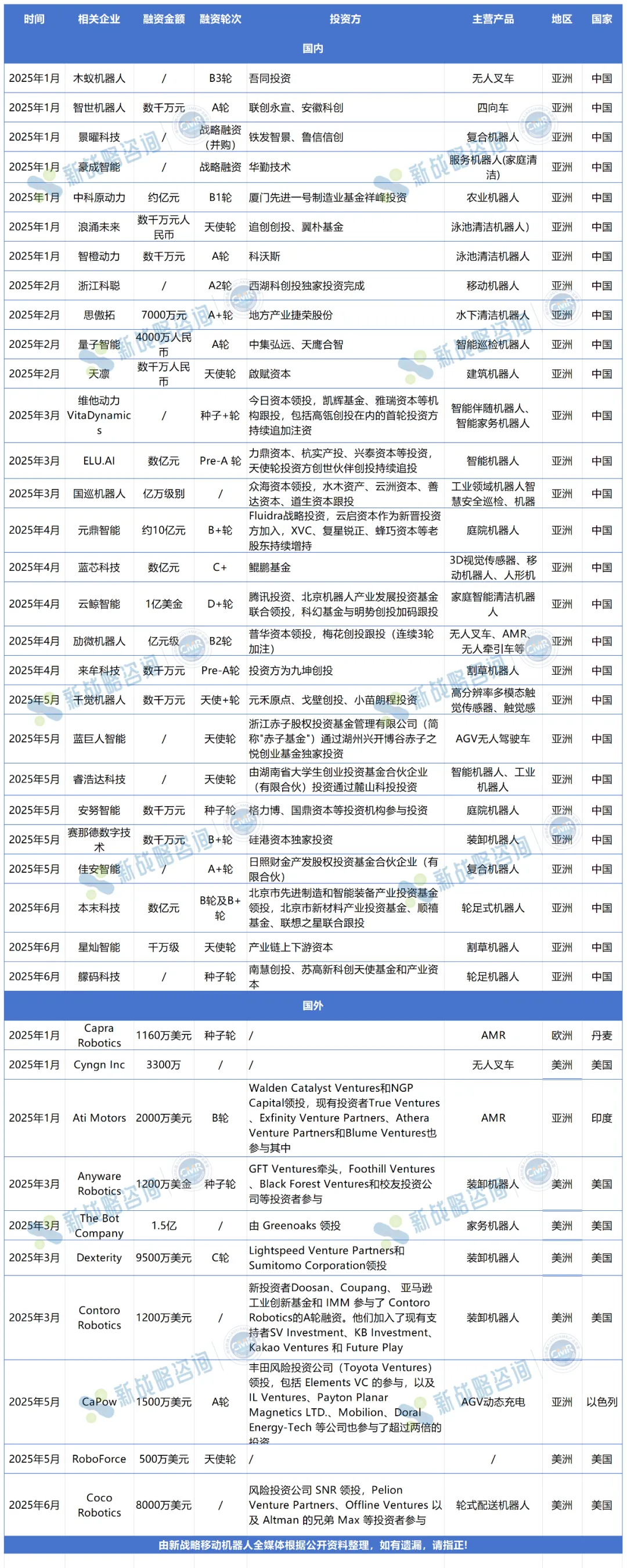
Task: Click company cell 景曜科技
Action: tap(99, 137)
